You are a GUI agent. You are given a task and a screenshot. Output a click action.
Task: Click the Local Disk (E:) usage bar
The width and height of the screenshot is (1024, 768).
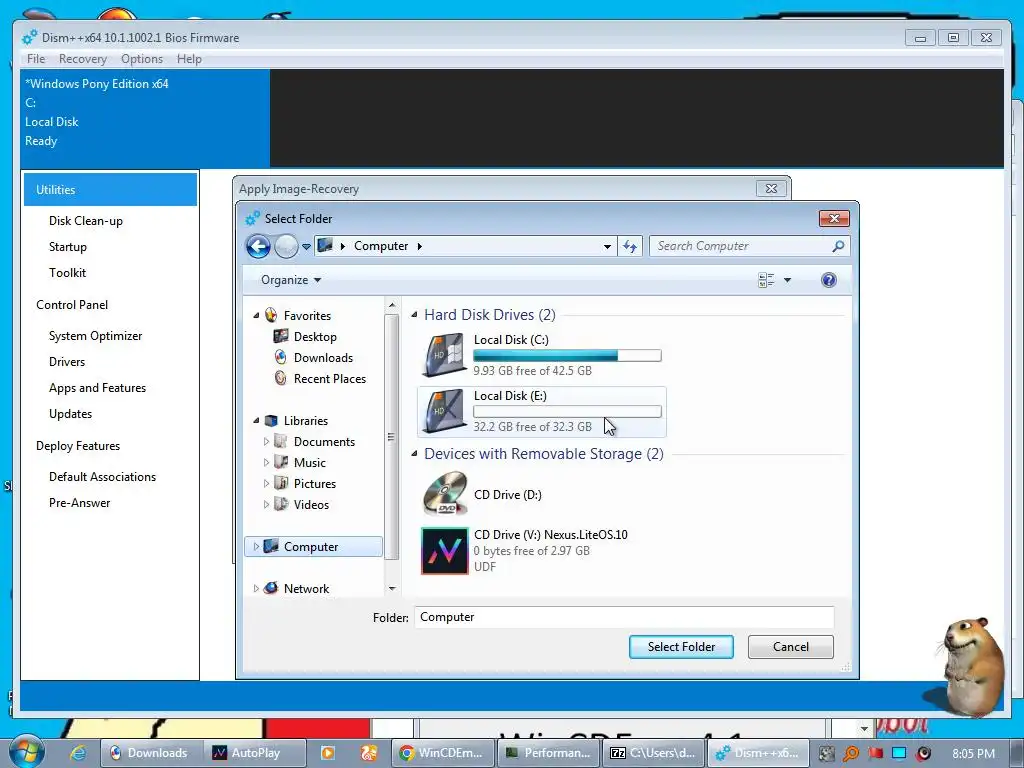[x=567, y=411]
